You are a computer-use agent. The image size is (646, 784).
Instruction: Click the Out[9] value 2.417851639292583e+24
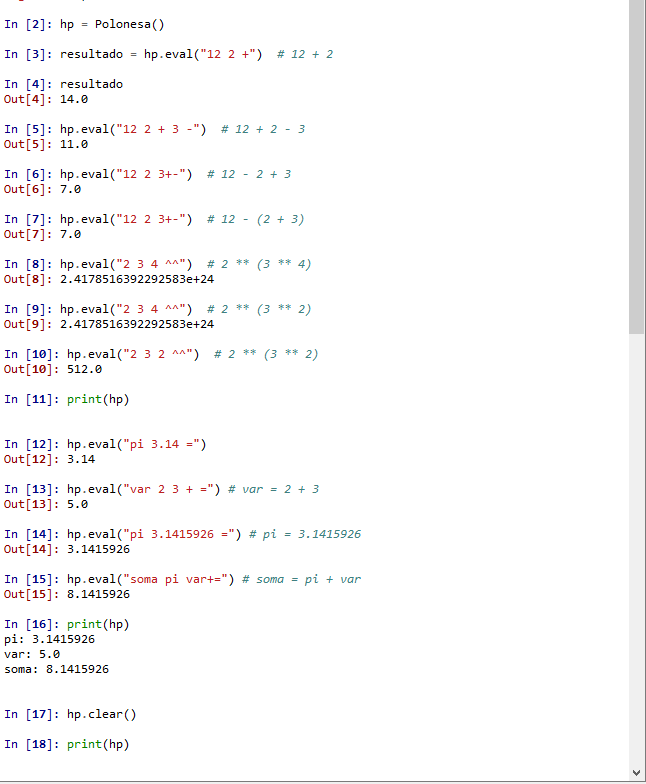(x=137, y=324)
